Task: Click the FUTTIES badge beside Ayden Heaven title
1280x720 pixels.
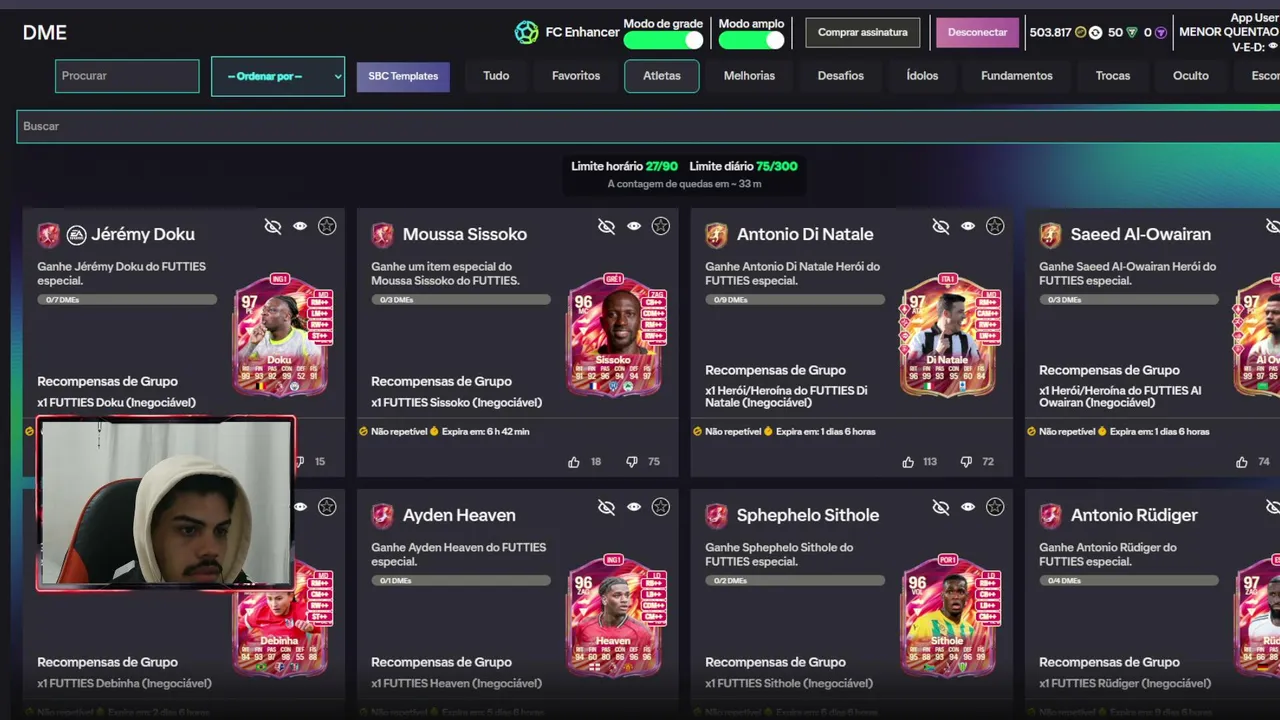Action: click(x=383, y=516)
